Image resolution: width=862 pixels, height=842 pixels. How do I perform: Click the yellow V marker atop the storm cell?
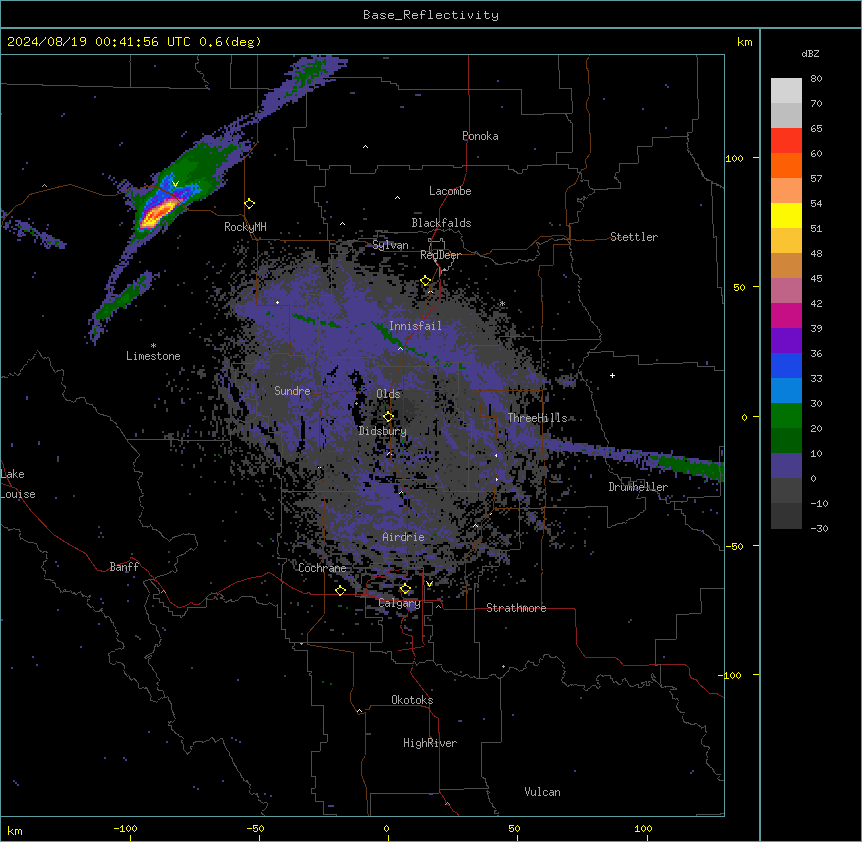click(x=175, y=184)
